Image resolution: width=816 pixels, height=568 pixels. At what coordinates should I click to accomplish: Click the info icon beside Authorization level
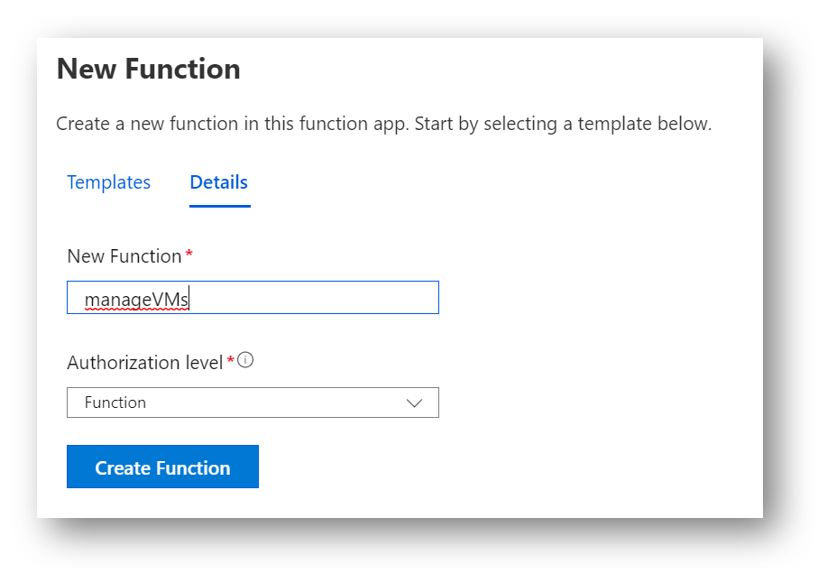click(x=245, y=360)
